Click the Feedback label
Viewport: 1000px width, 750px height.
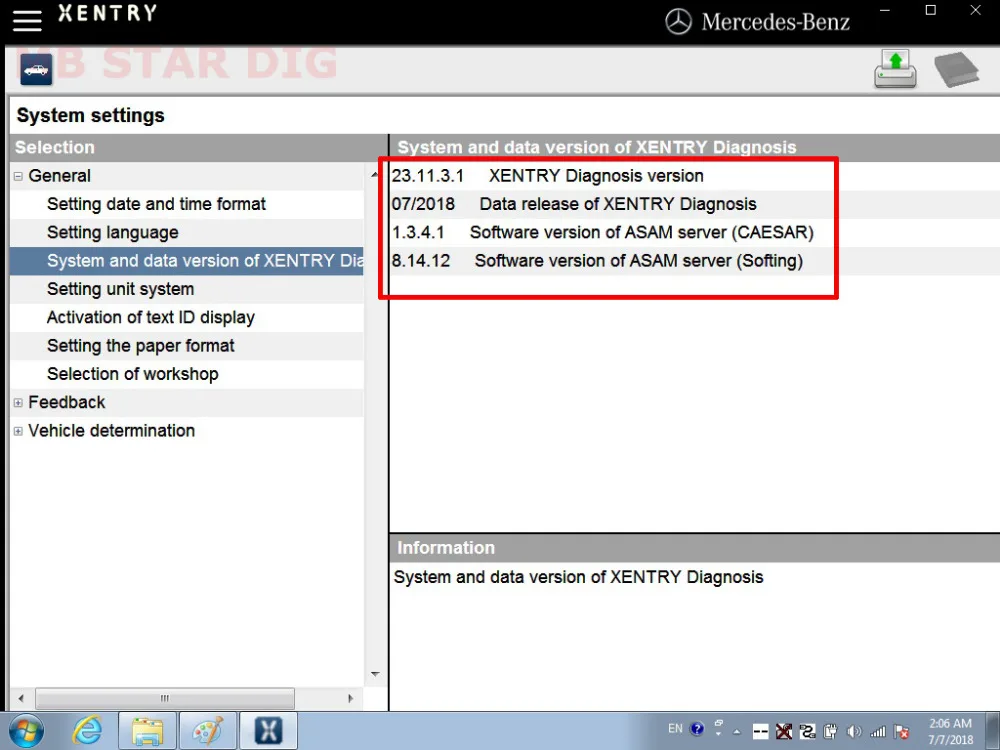tap(67, 402)
